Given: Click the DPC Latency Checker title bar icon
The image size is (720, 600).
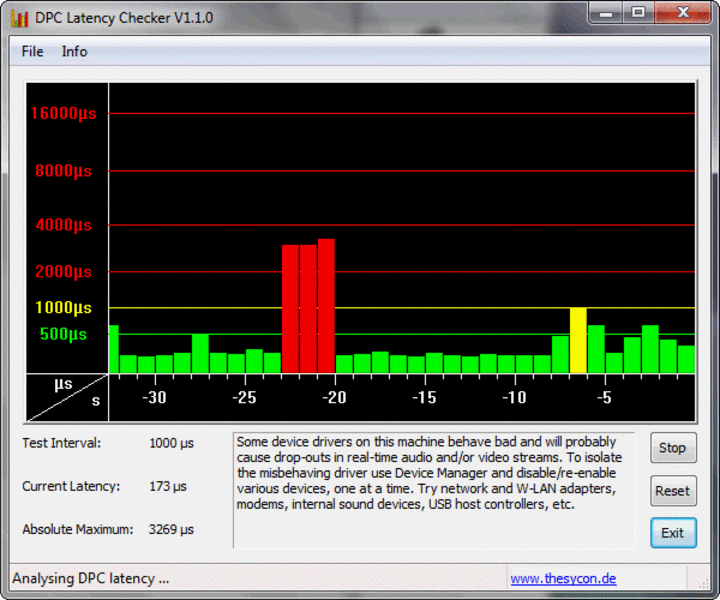Looking at the screenshot, I should 20,18.
